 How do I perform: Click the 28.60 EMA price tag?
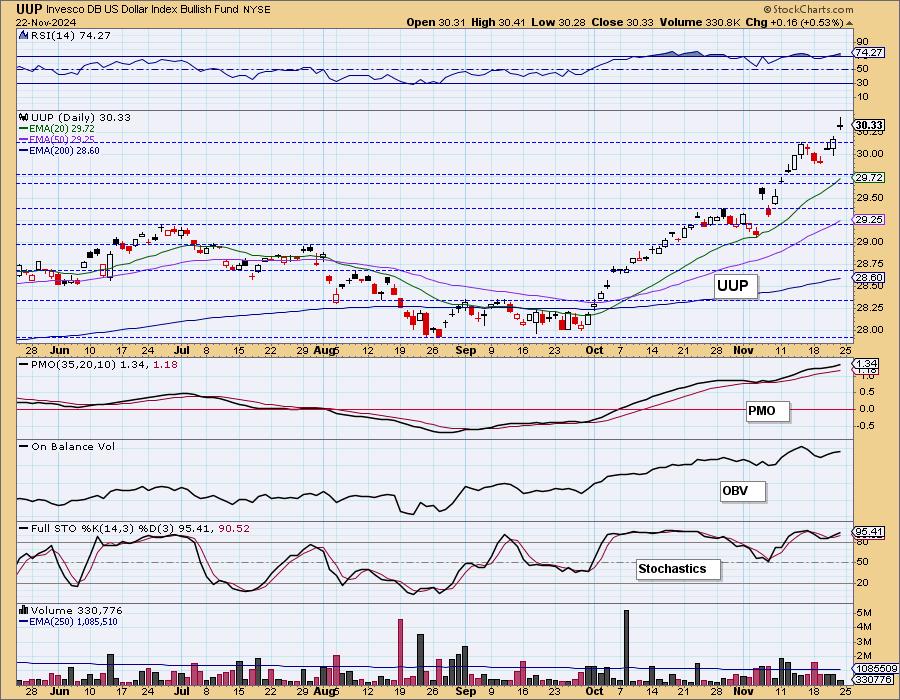pos(869,277)
